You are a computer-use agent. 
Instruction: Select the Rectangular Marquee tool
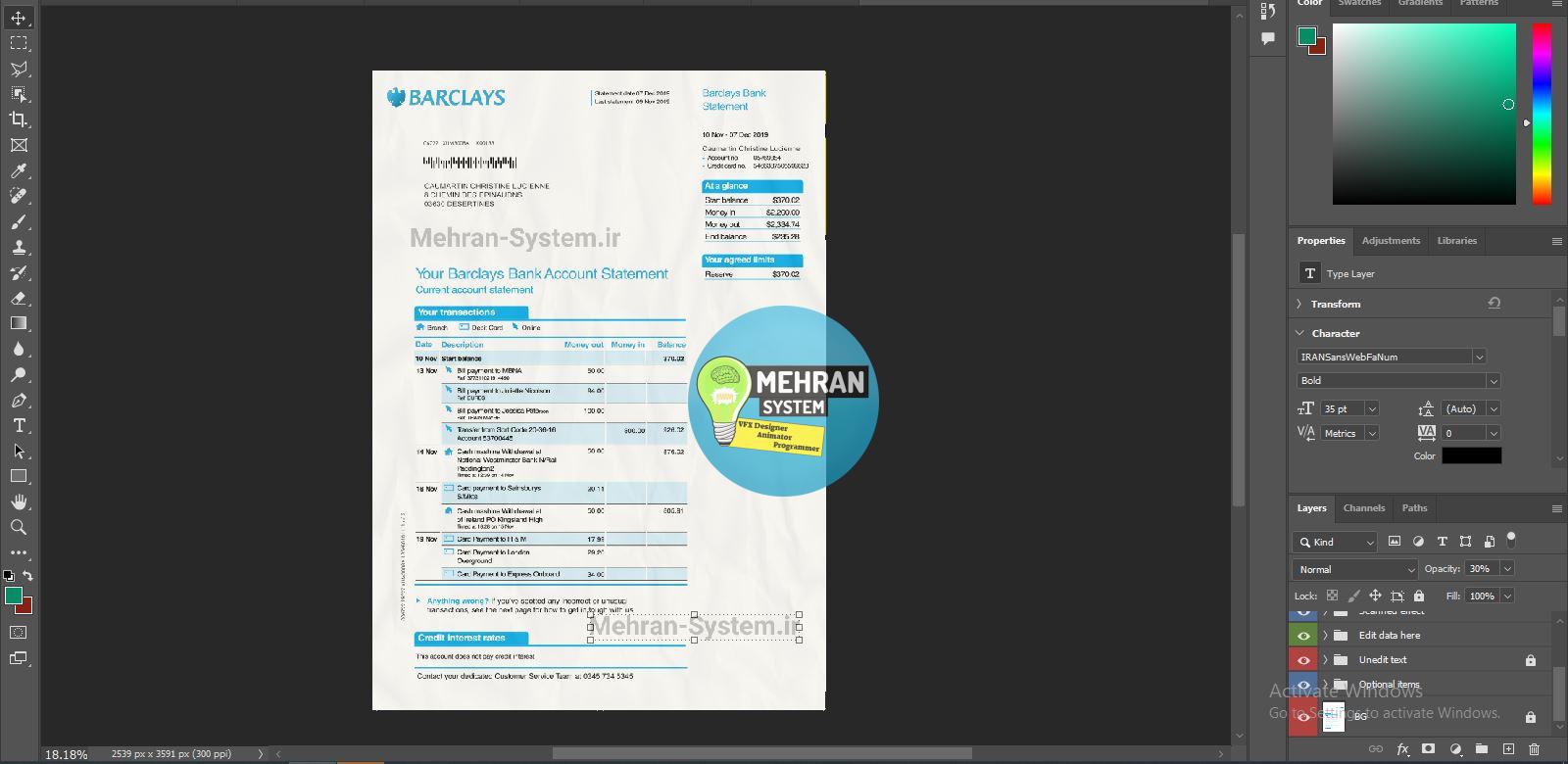(x=19, y=43)
